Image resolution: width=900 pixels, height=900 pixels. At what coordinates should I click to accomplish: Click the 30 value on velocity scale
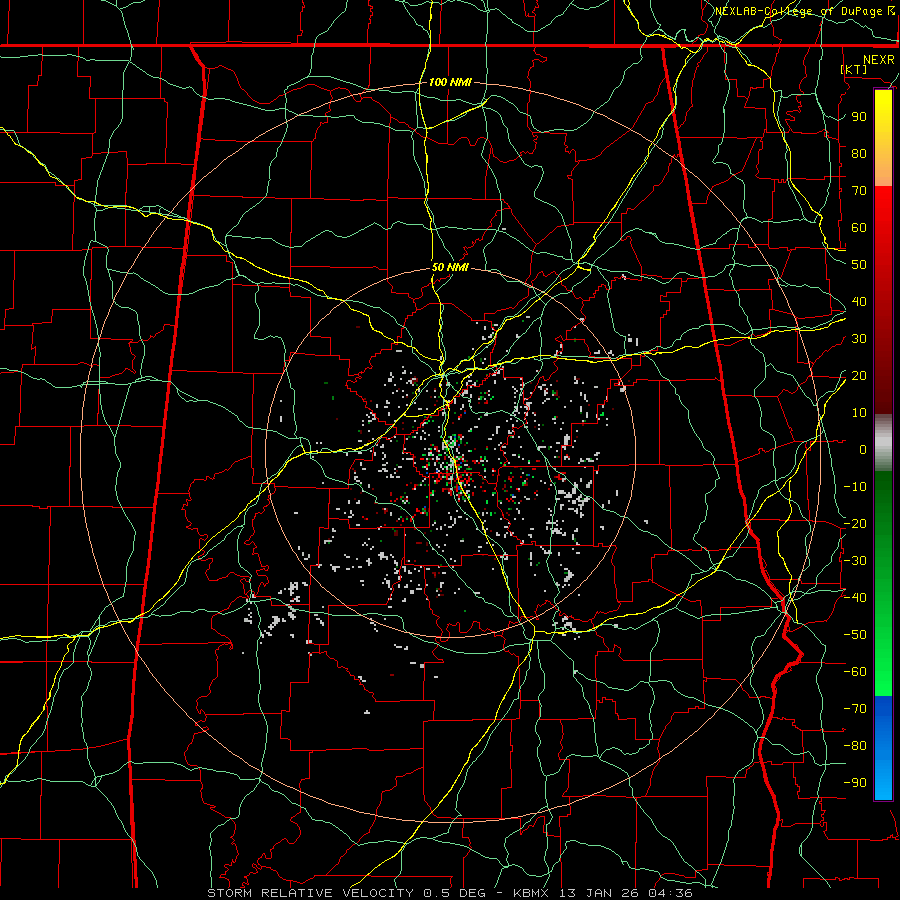[x=859, y=339]
